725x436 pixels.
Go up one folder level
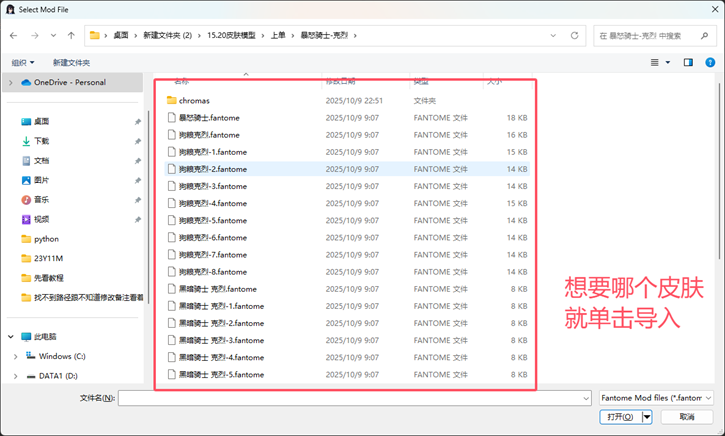(x=71, y=36)
